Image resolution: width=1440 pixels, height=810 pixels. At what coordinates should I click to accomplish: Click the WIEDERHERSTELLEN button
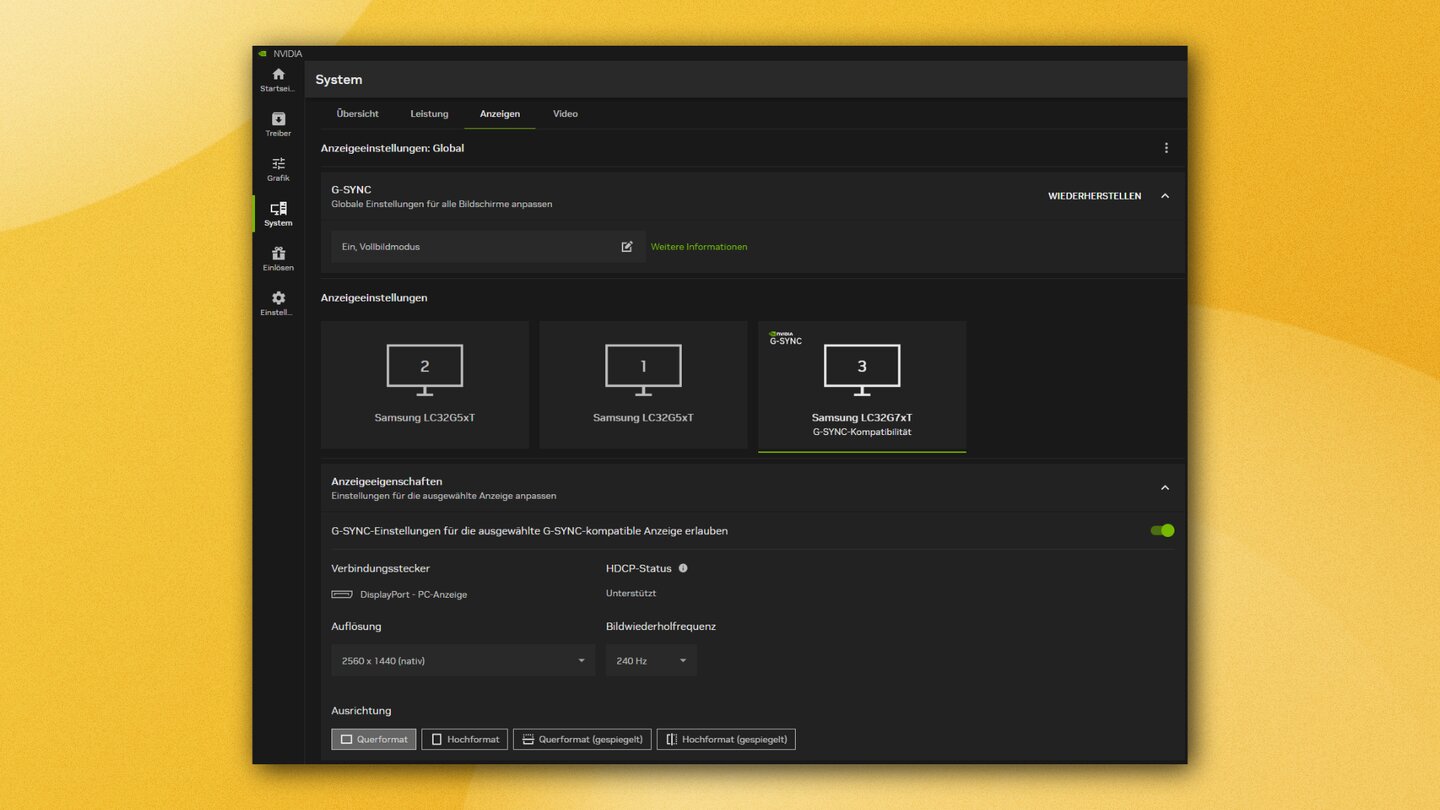[x=1096, y=196]
